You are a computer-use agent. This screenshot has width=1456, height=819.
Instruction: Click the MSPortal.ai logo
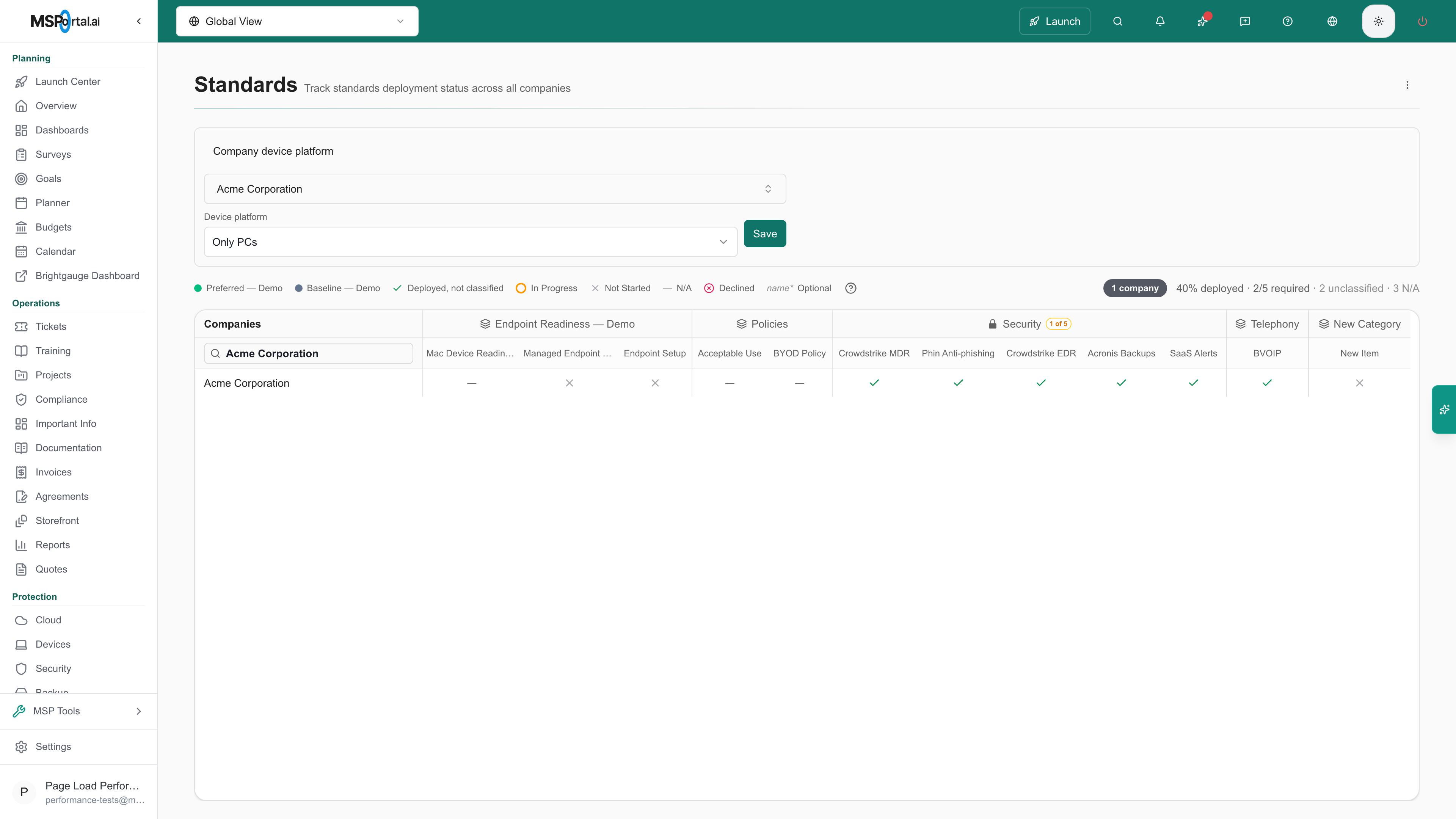click(65, 22)
